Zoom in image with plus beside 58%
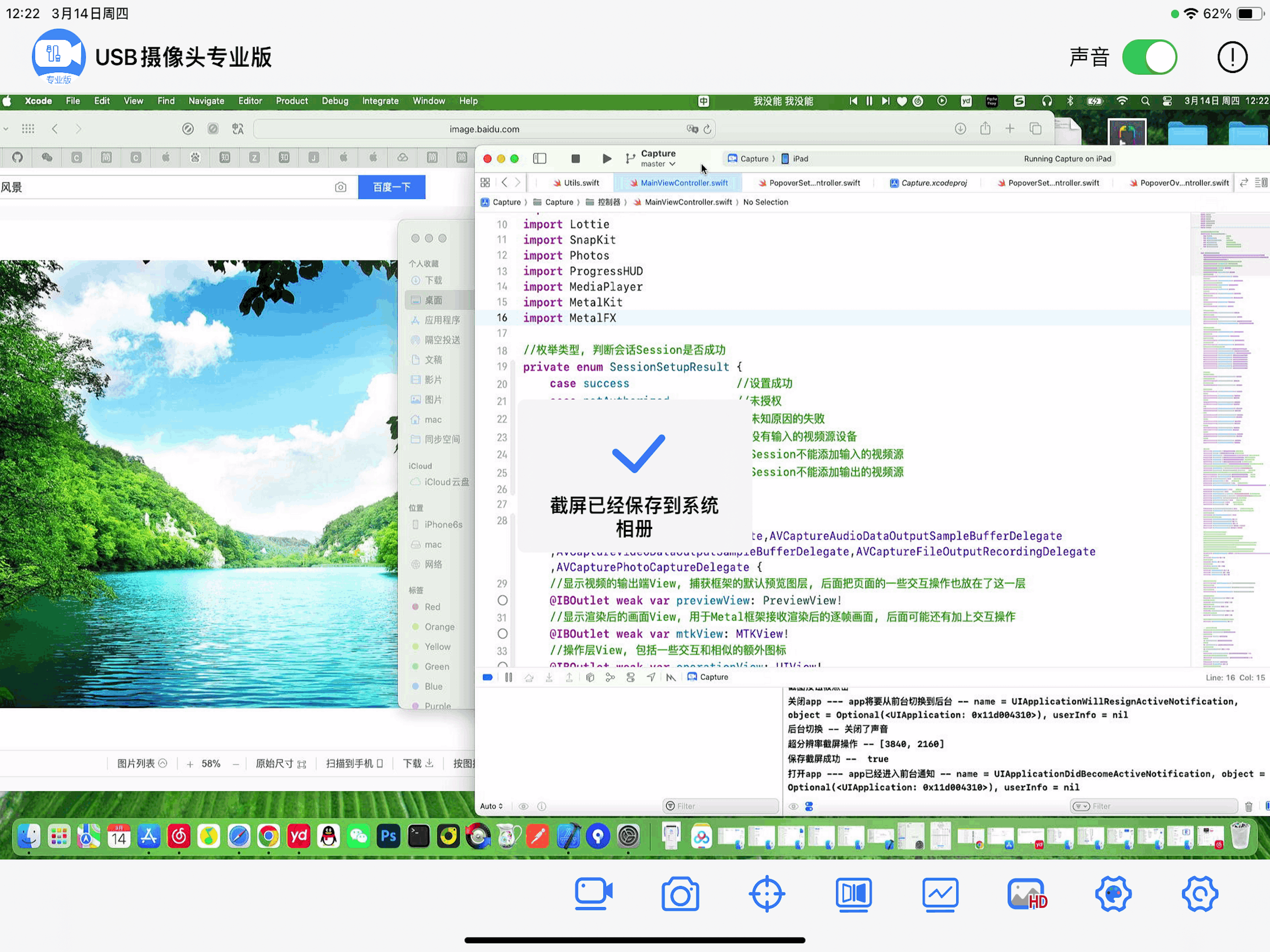Image resolution: width=1270 pixels, height=952 pixels. [190, 764]
